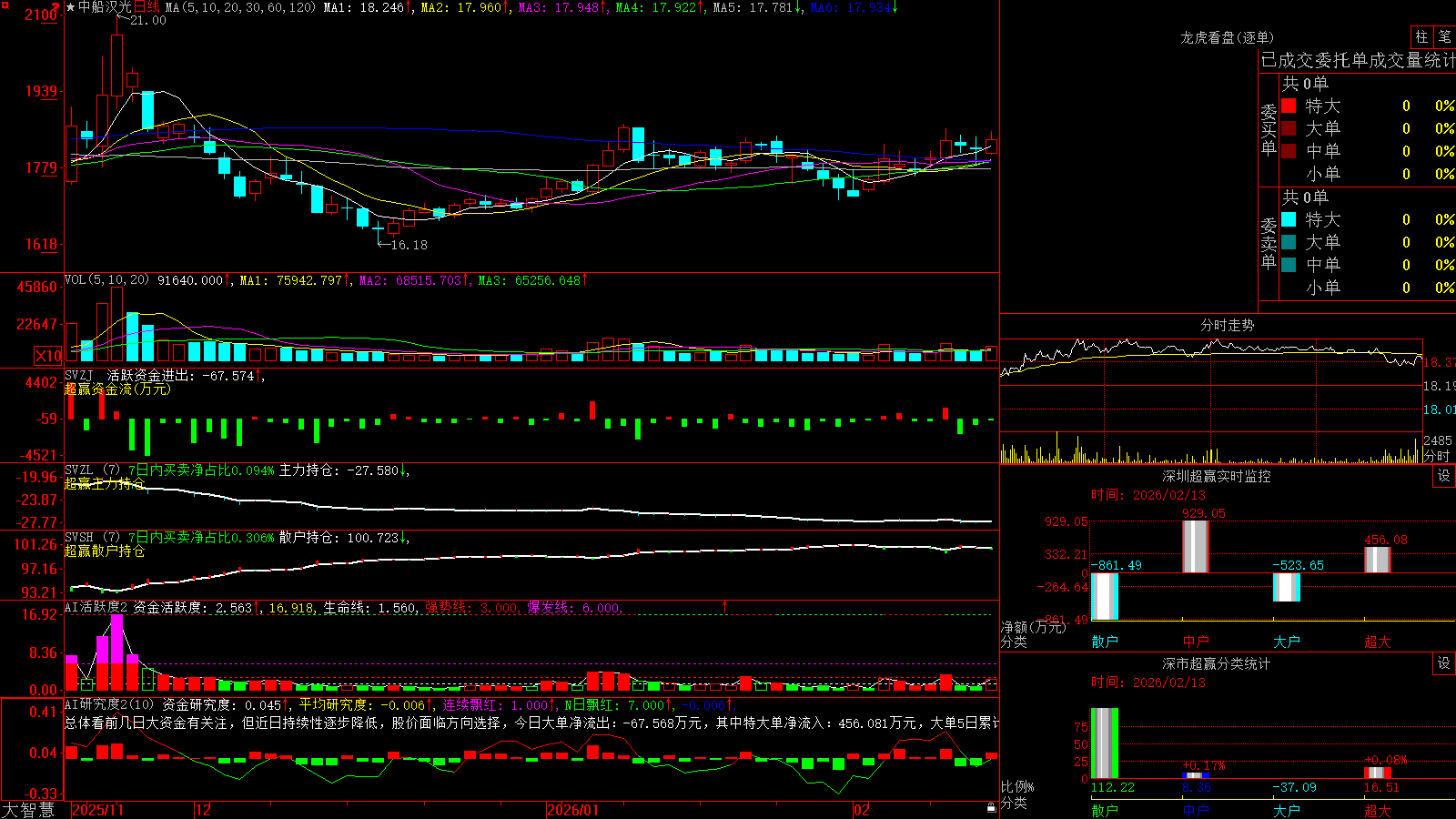Click the 16.18 low price label
This screenshot has width=1456, height=819.
coord(409,245)
